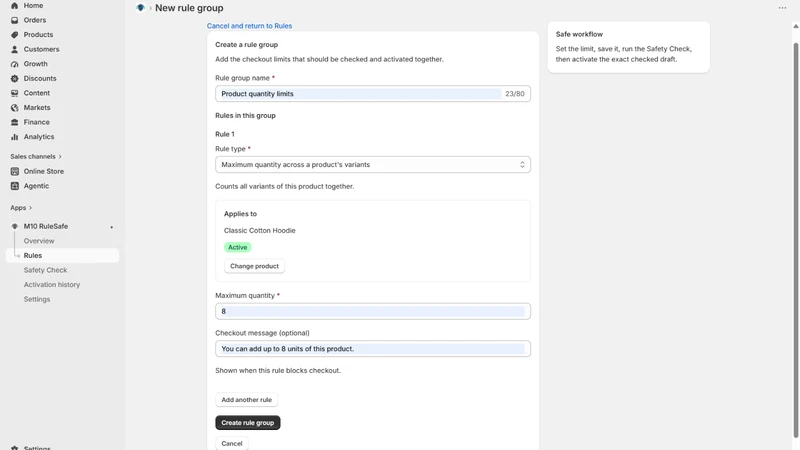Click the Home icon in sidebar
The height and width of the screenshot is (450, 800).
pyautogui.click(x=14, y=6)
